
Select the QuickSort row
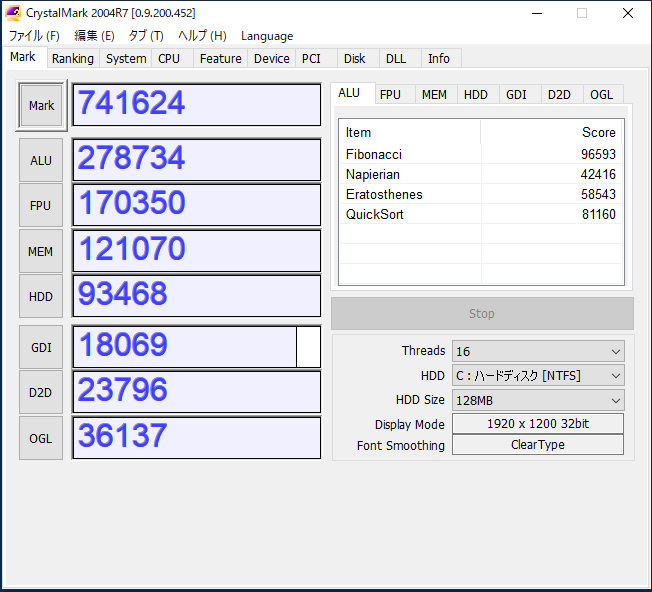(x=481, y=214)
